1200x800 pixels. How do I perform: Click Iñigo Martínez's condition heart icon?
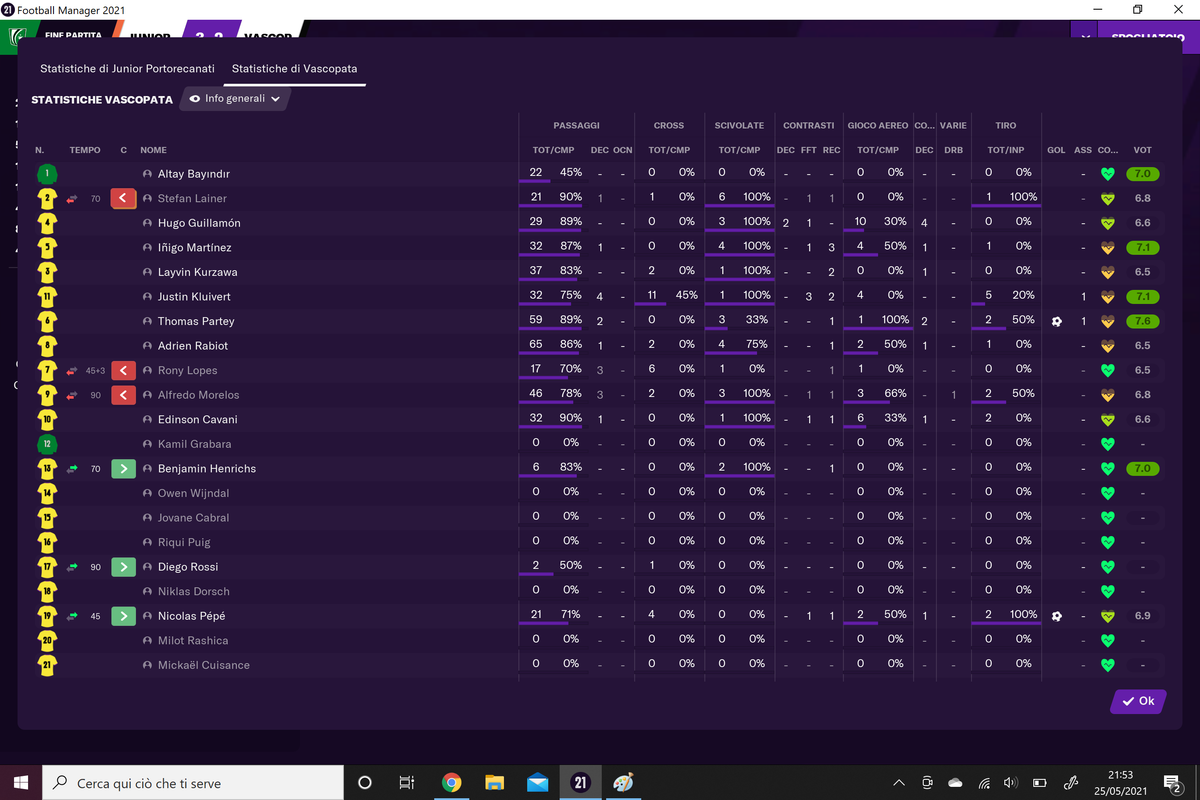tap(1107, 248)
